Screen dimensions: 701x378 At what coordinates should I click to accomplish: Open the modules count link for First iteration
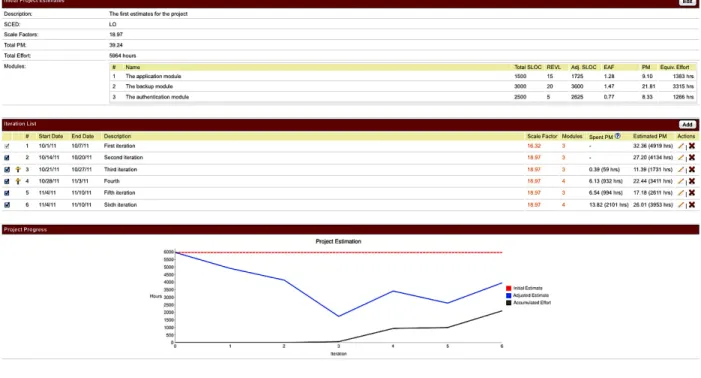pyautogui.click(x=563, y=146)
